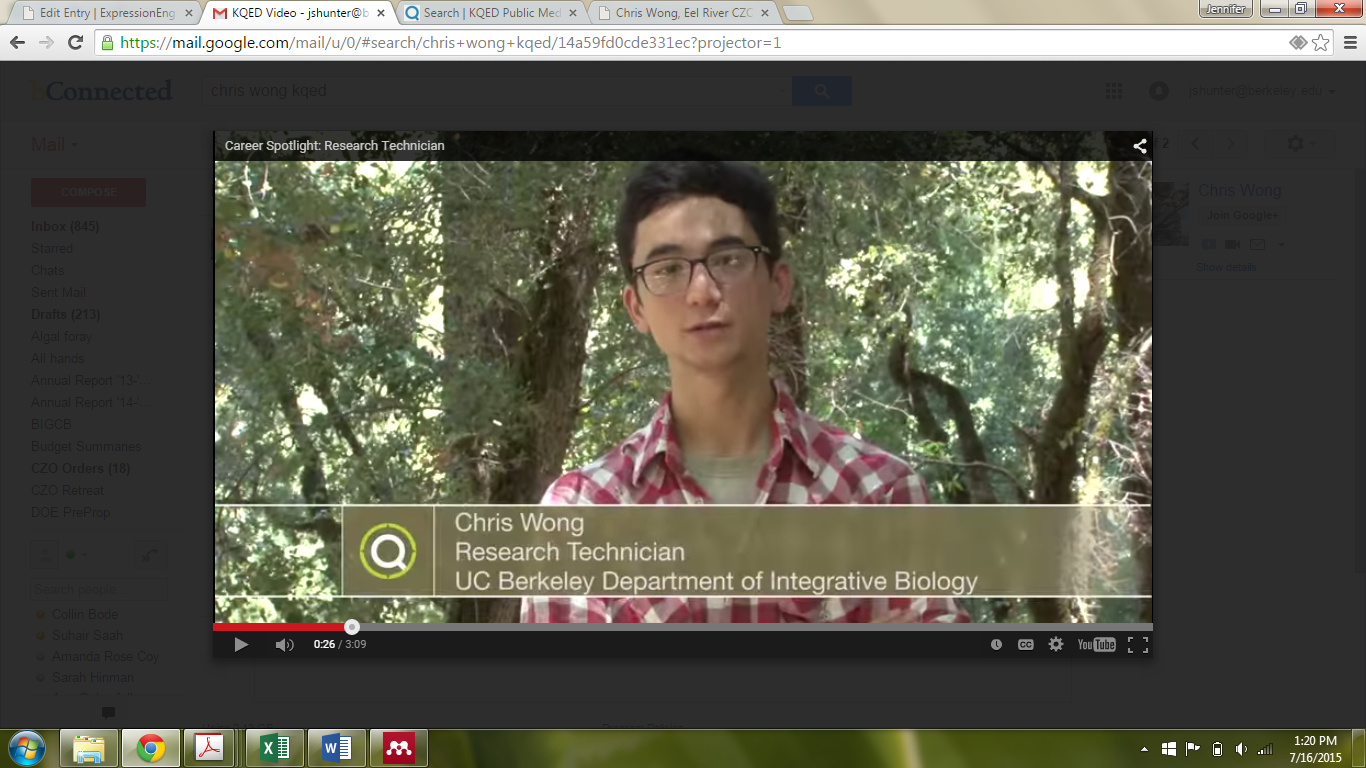This screenshot has height=768, width=1366.
Task: Reload the current page
Action: 75,42
